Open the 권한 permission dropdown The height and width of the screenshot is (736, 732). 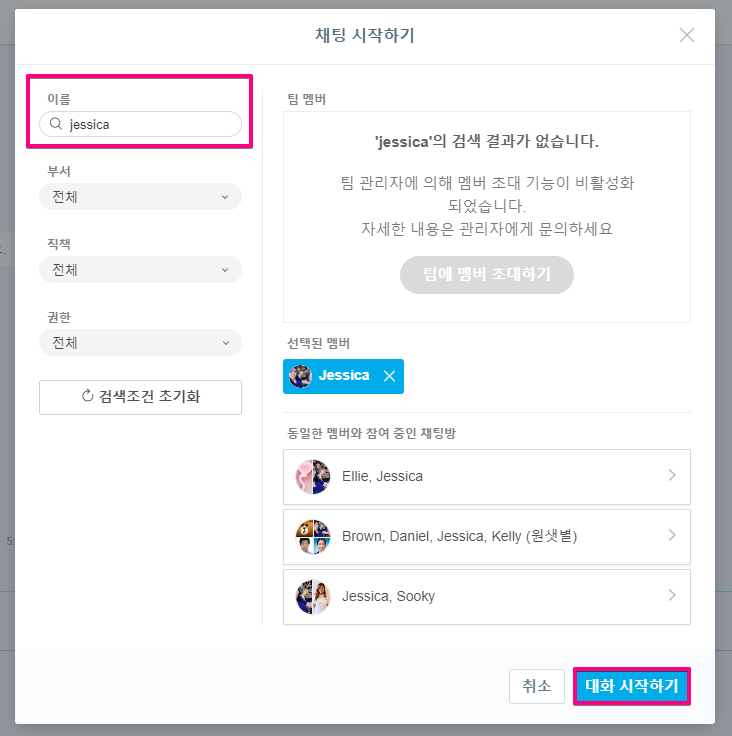point(140,343)
